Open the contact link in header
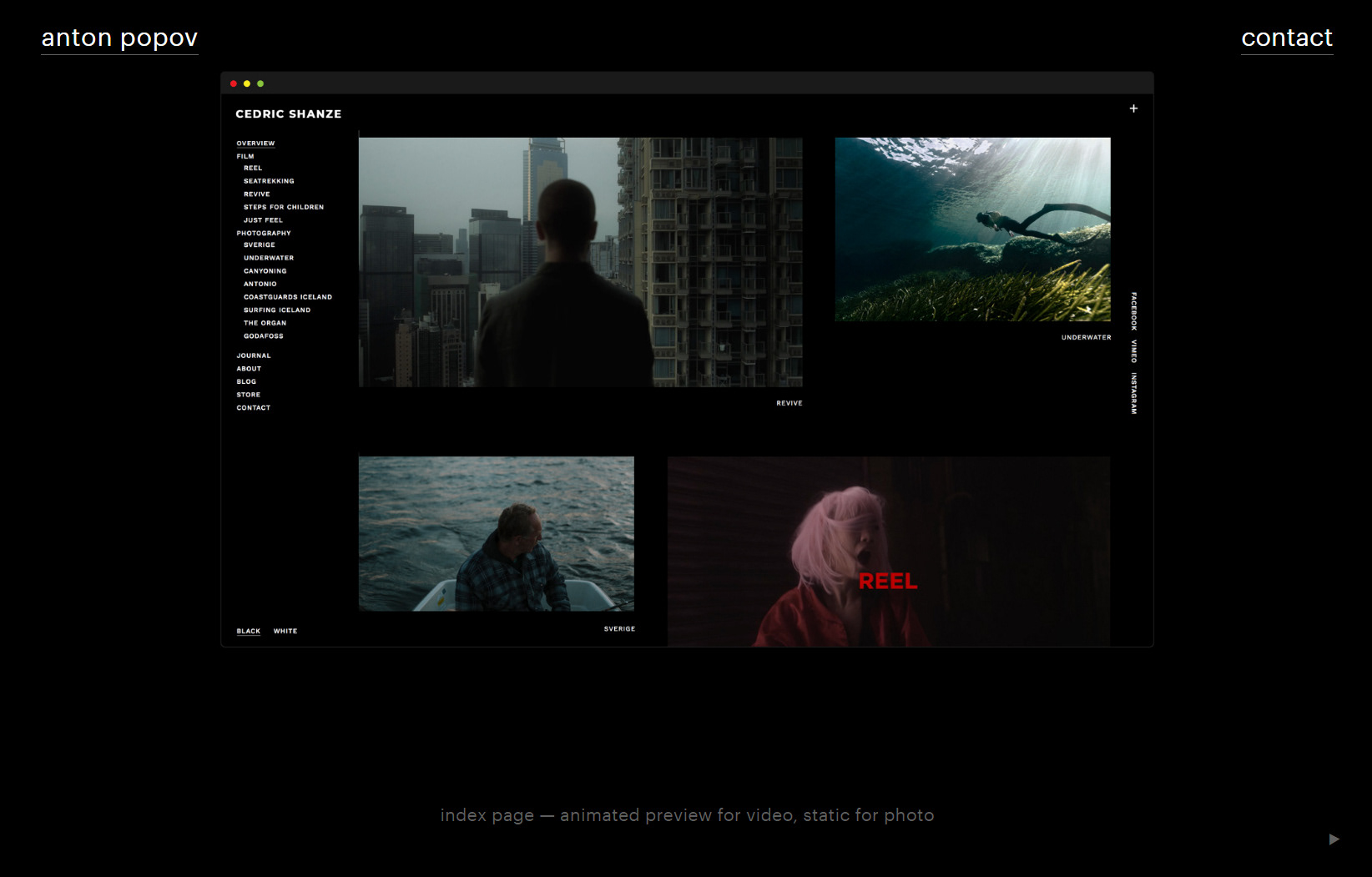 tap(1286, 38)
